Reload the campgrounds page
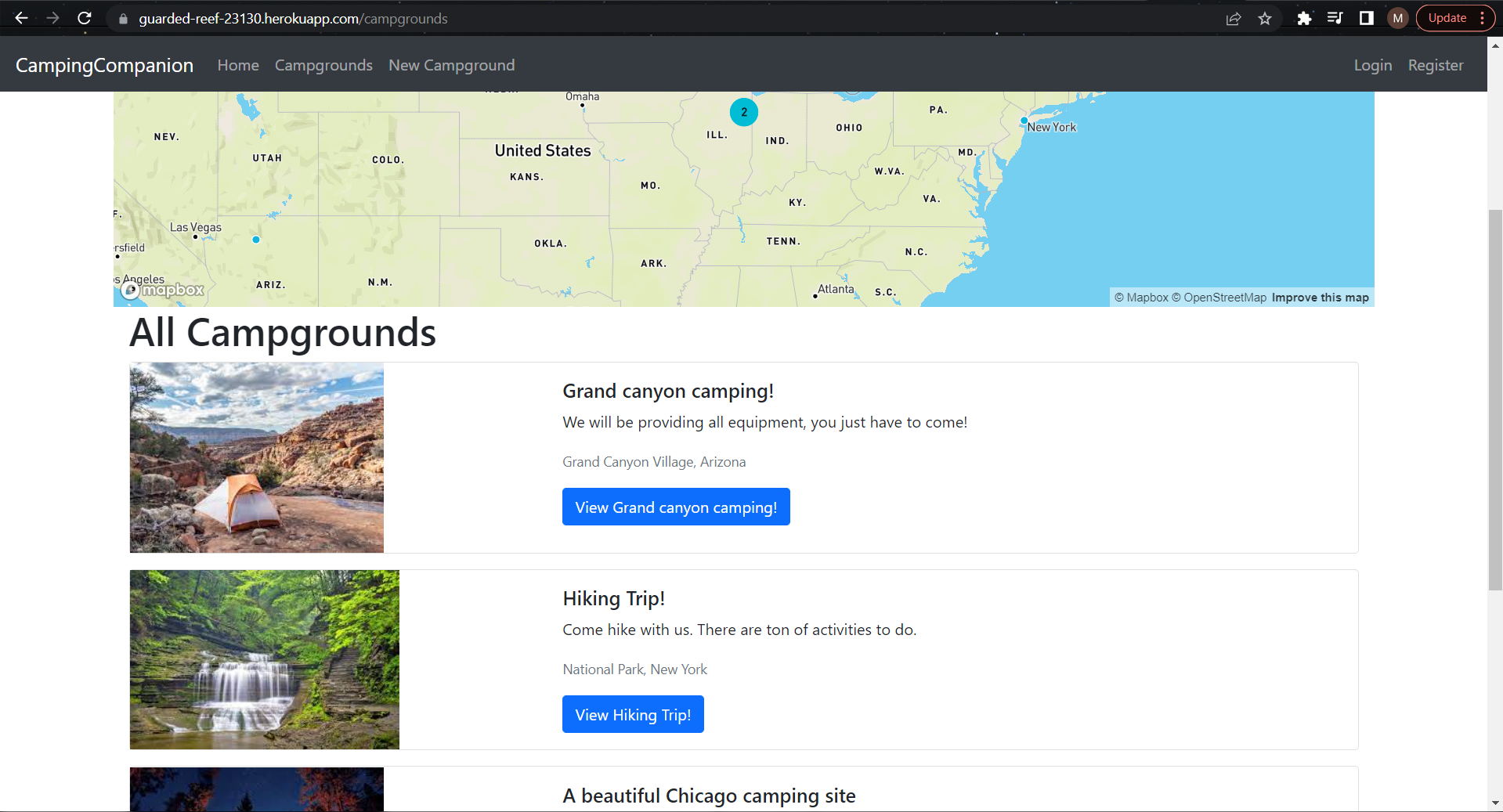Image resolution: width=1503 pixels, height=812 pixels. [85, 18]
